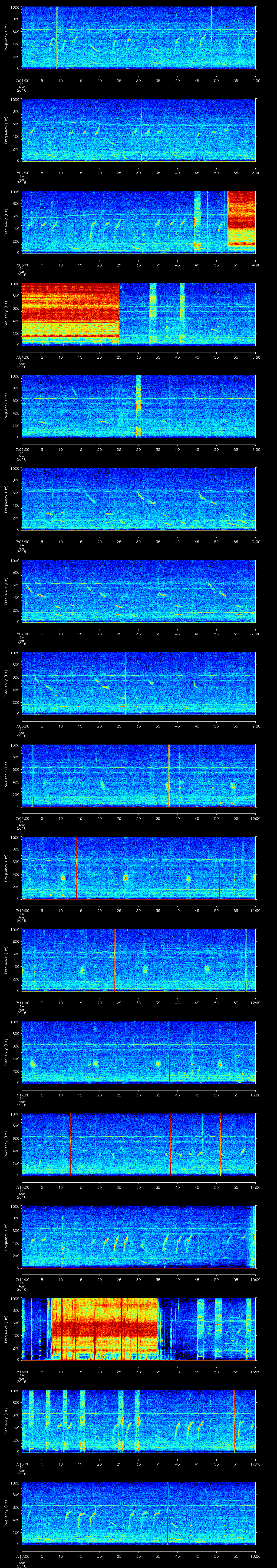Click red vertical line in 7:02:00 spectrogram
The width and height of the screenshot is (277, 1568).
tap(141, 130)
